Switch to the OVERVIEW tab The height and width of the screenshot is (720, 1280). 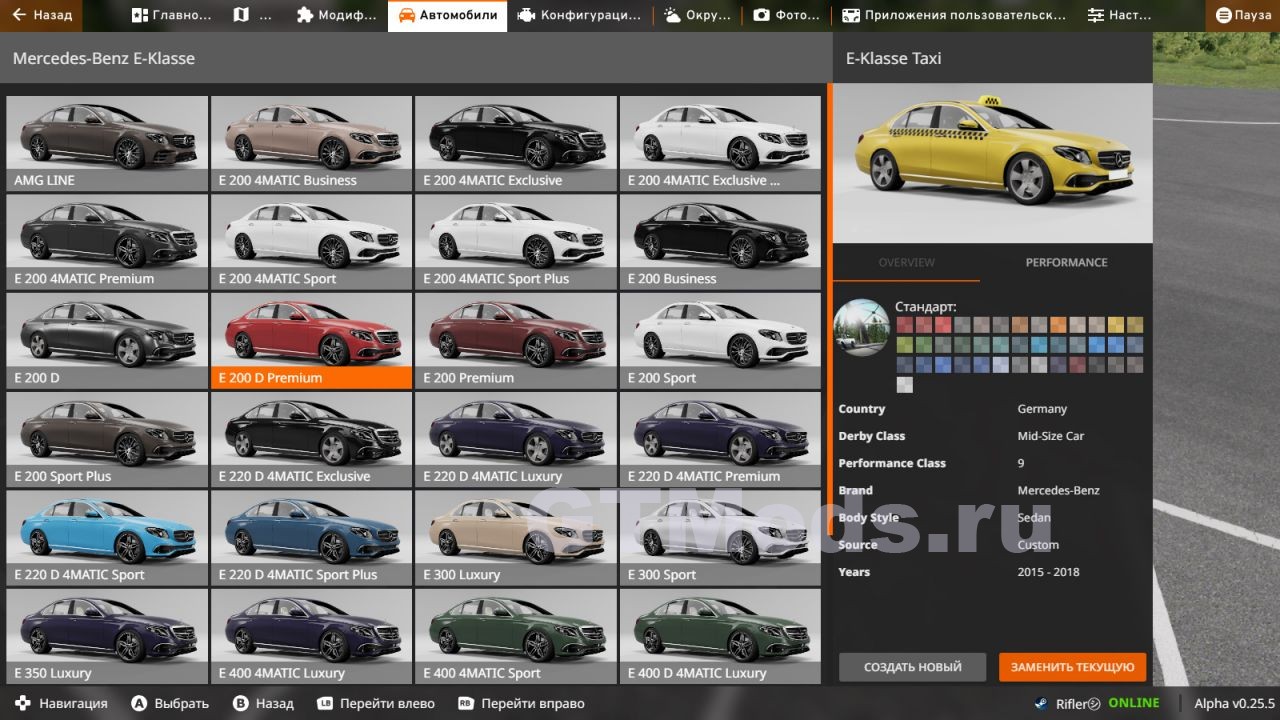pyautogui.click(x=906, y=262)
